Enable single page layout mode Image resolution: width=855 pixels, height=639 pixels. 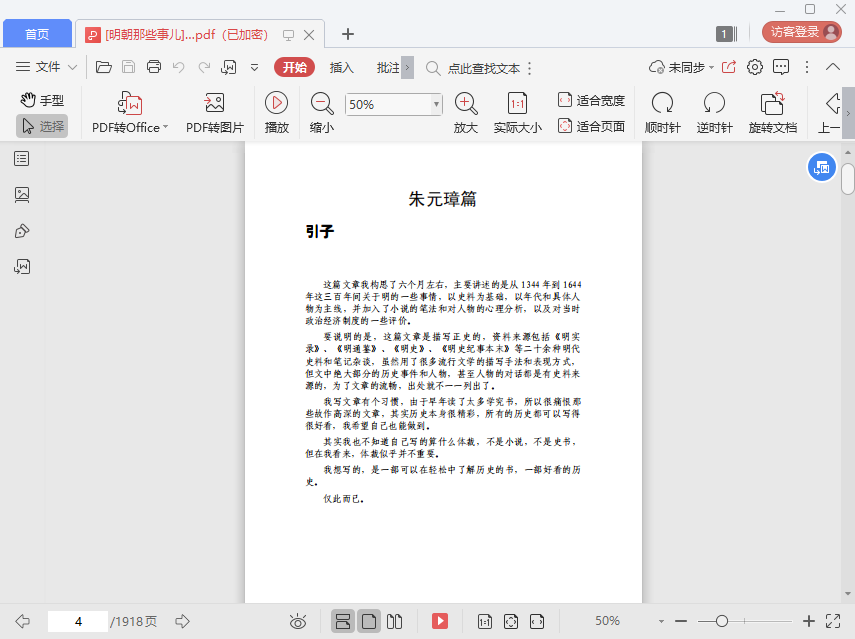point(369,622)
